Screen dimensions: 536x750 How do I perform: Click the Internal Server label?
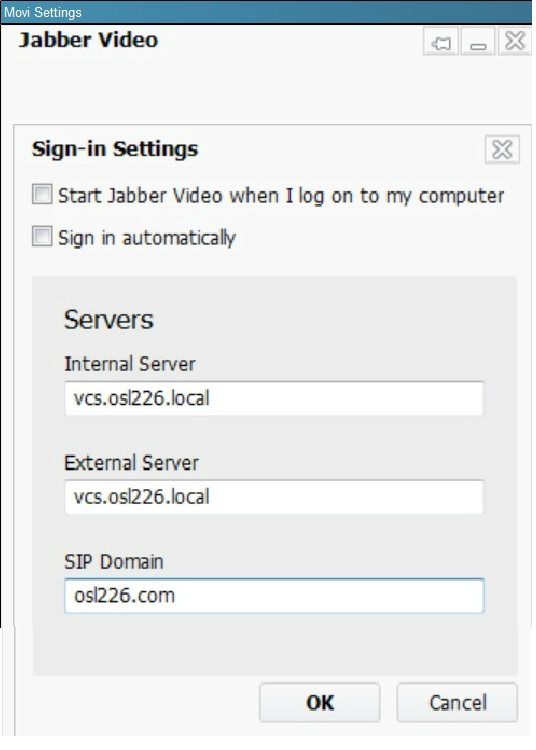point(130,364)
